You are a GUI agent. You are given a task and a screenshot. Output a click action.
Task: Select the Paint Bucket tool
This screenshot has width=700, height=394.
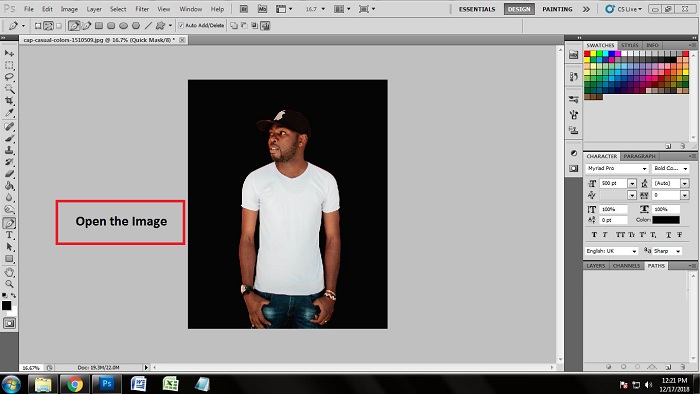click(9, 186)
